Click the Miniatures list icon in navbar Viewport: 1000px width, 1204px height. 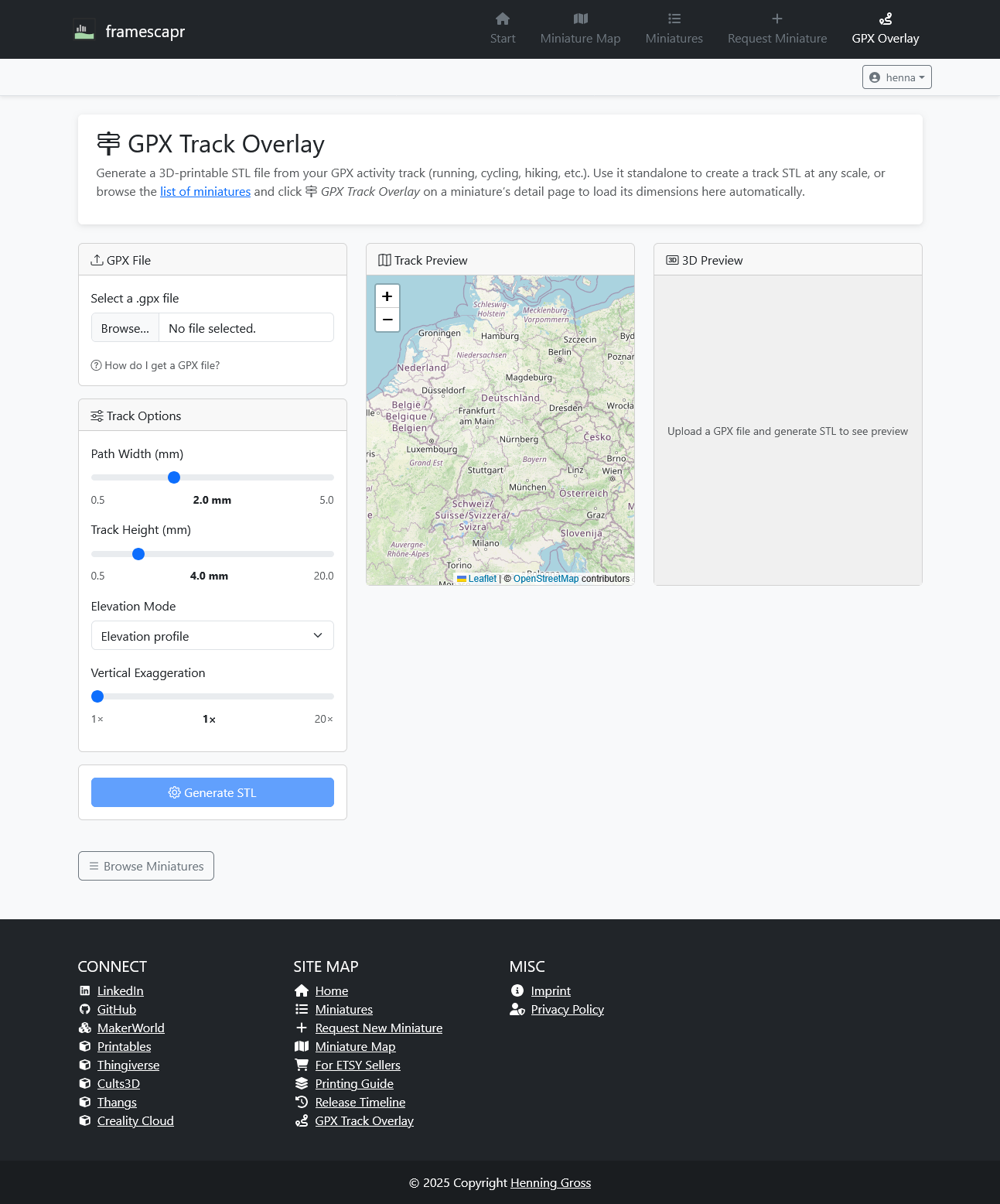(x=674, y=19)
